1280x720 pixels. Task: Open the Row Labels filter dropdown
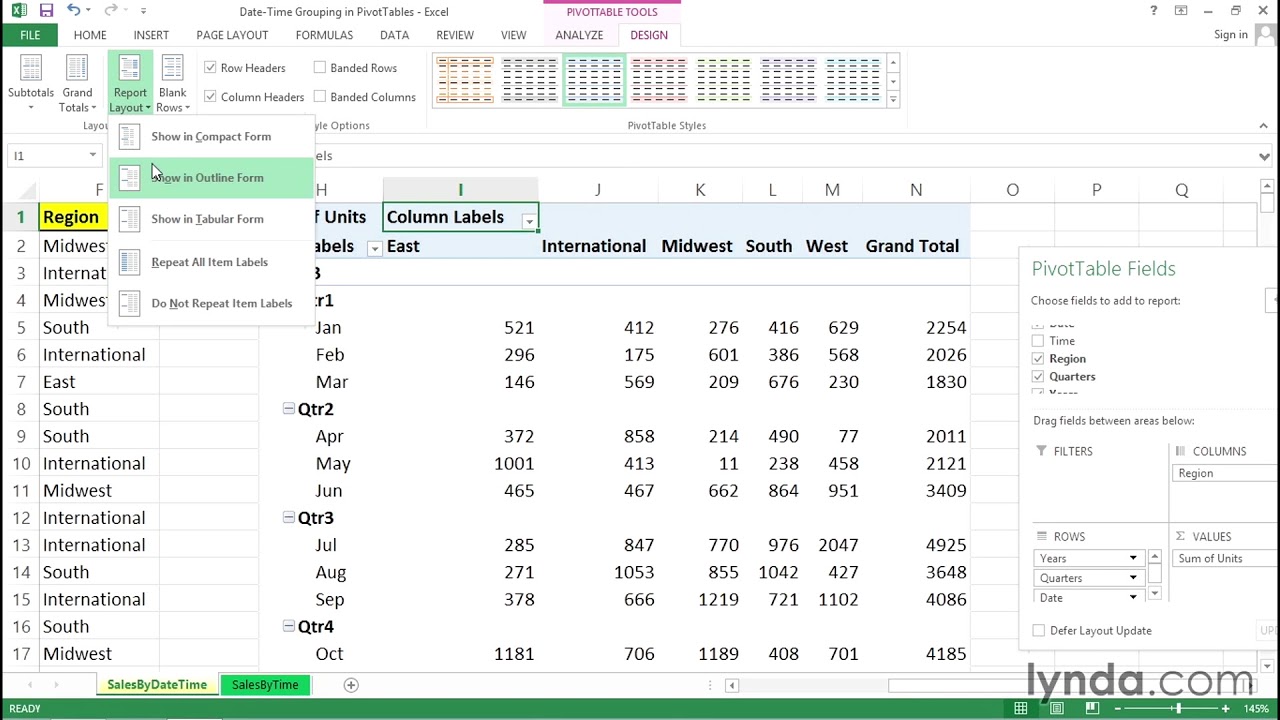(x=374, y=249)
